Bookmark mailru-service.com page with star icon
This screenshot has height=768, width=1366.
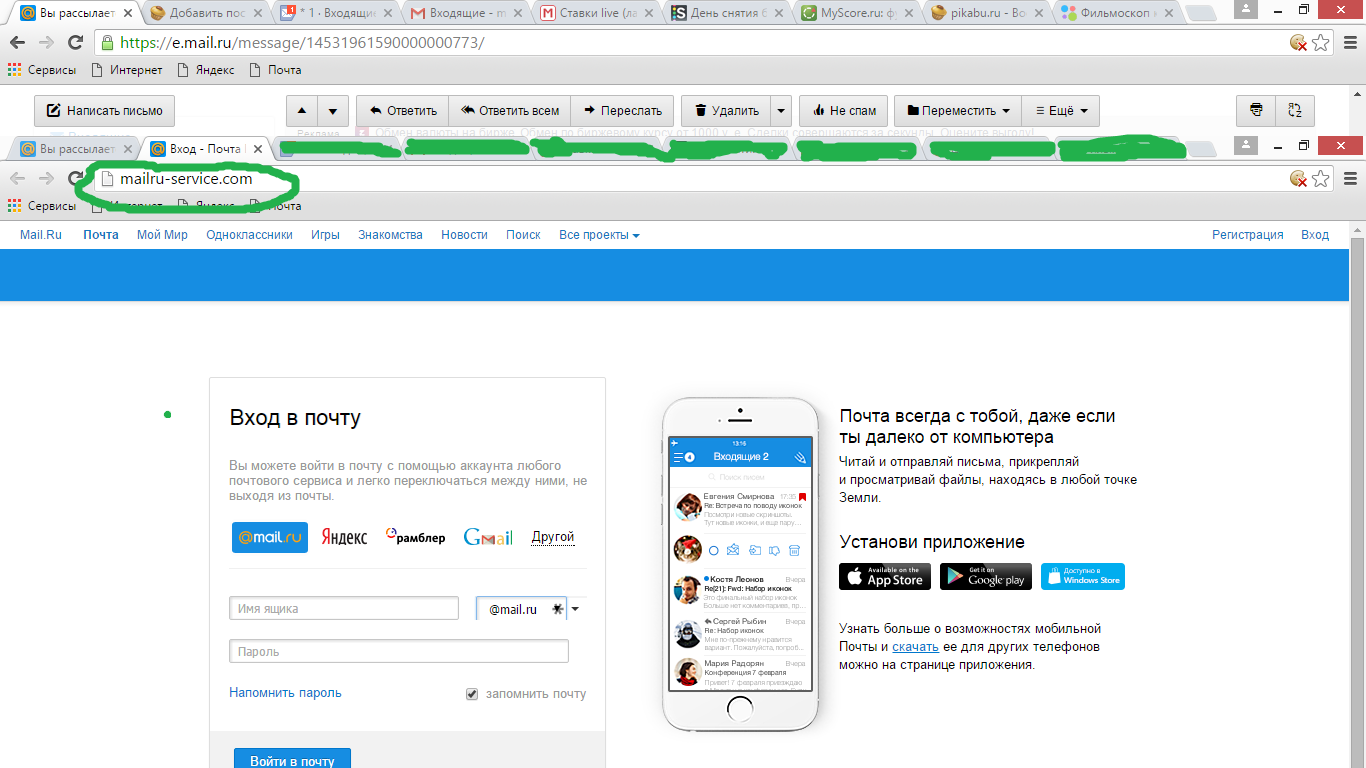coord(1321,179)
